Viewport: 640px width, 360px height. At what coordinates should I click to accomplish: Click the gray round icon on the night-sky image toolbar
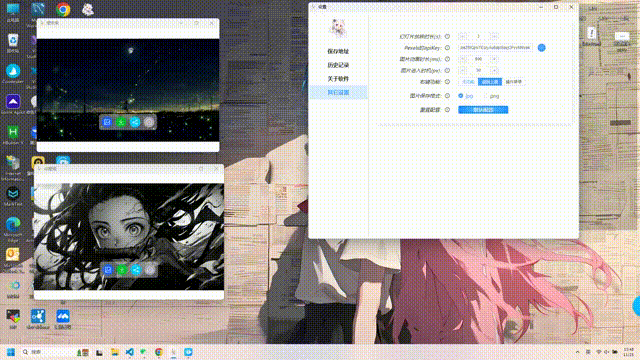tap(149, 122)
